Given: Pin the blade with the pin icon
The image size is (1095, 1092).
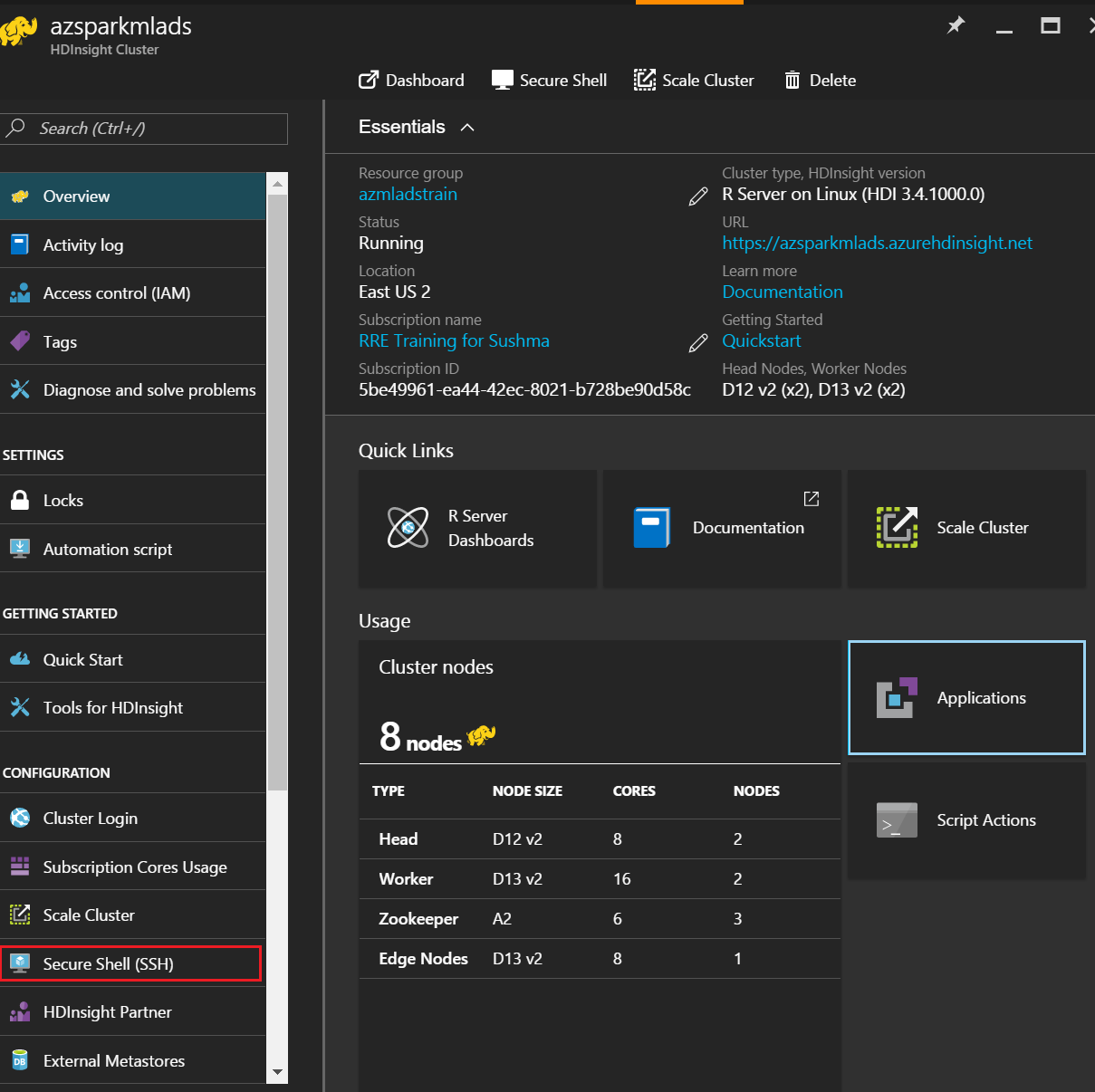Looking at the screenshot, I should coord(956,25).
